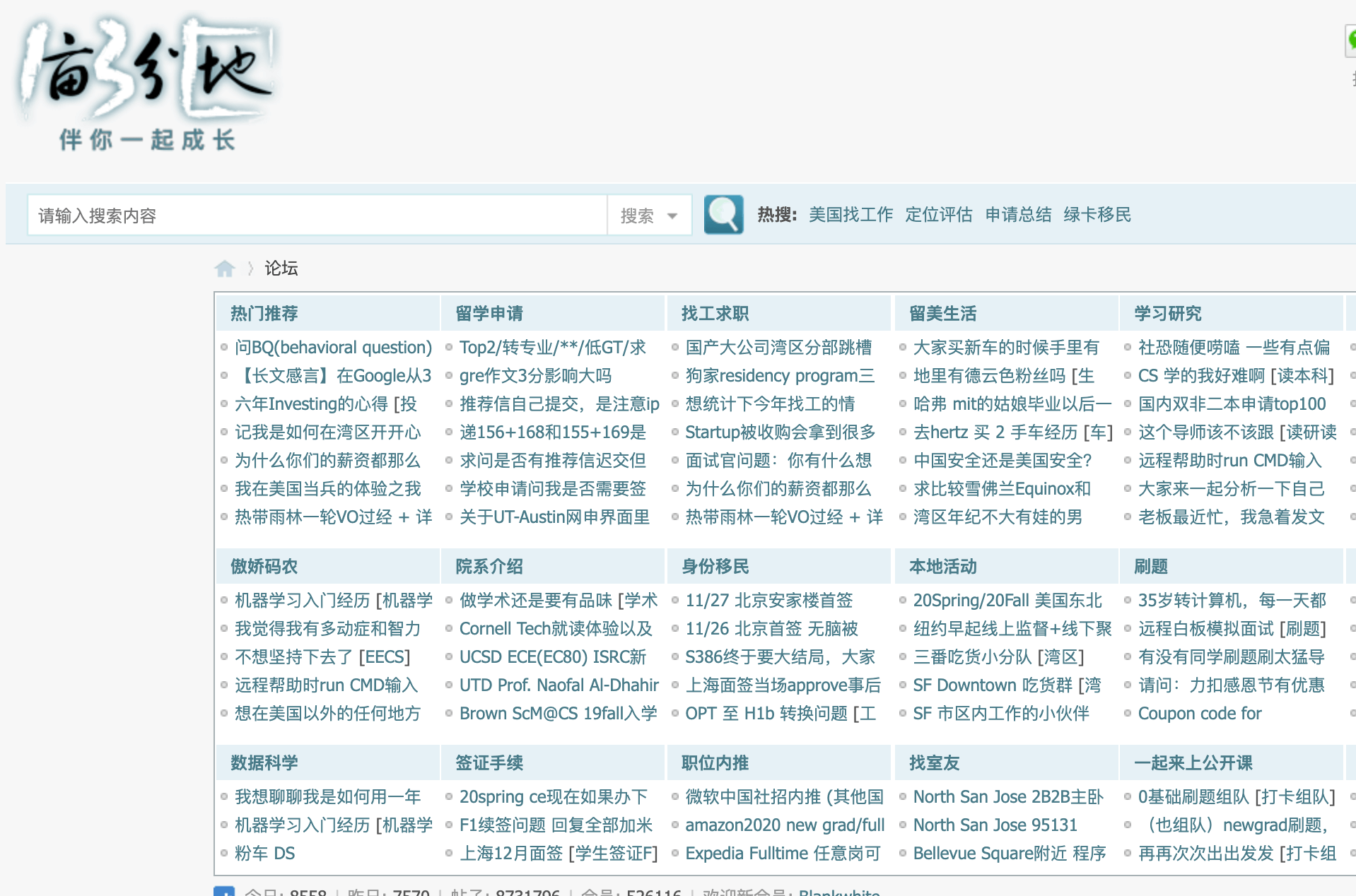
Task: Open thread 我在美国当兵的体验之我
Action: click(327, 488)
